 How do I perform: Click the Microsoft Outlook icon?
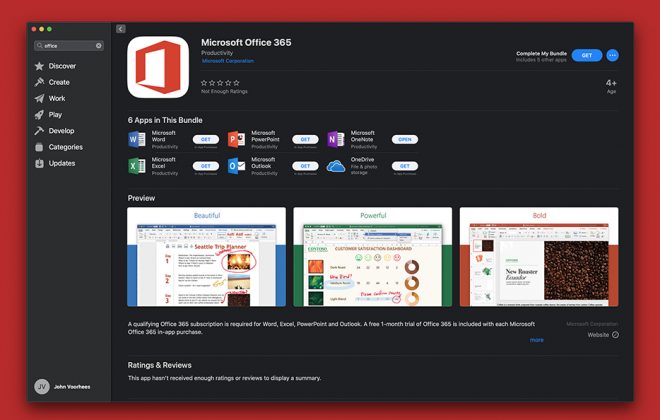[x=236, y=166]
